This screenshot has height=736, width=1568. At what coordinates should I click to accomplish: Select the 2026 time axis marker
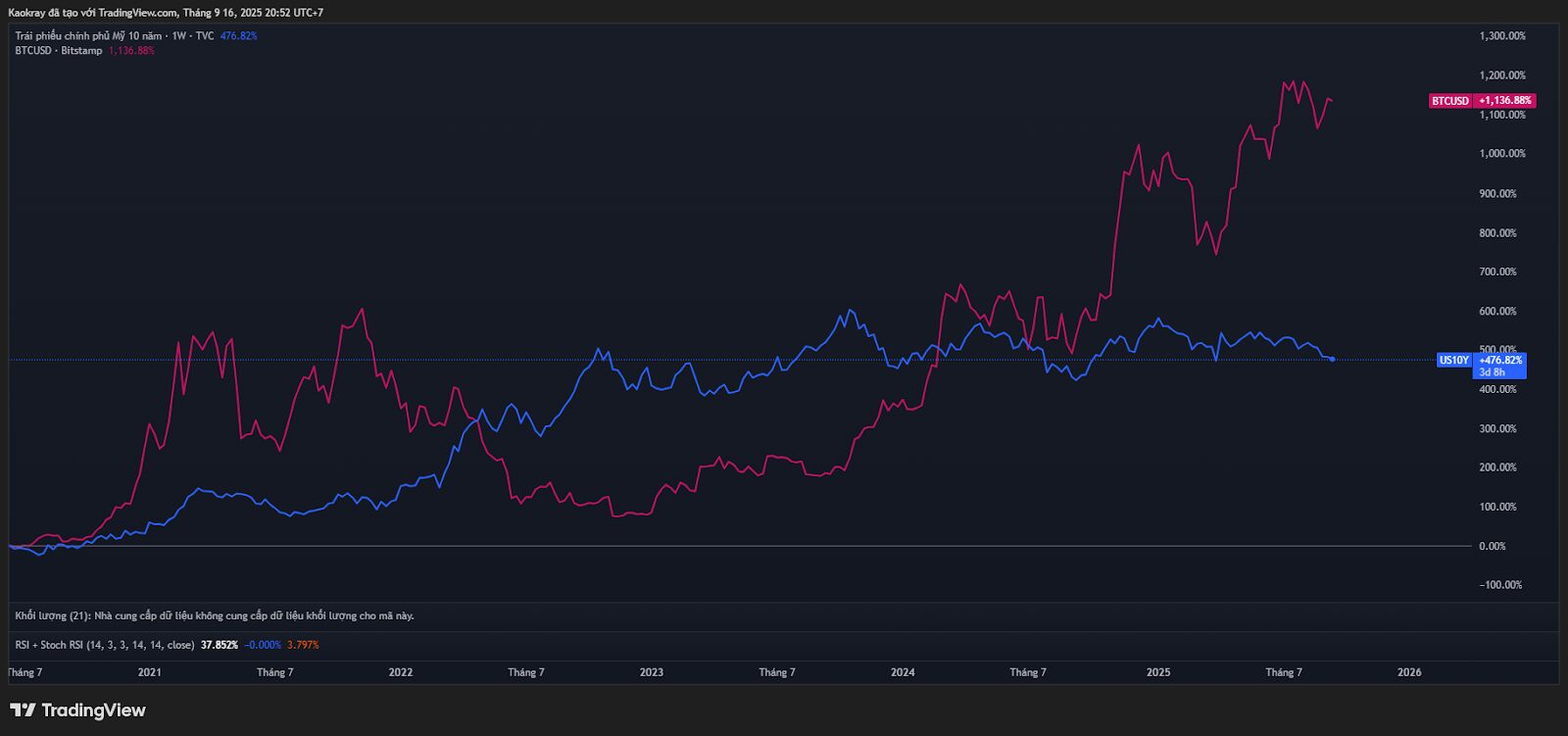pos(1409,672)
